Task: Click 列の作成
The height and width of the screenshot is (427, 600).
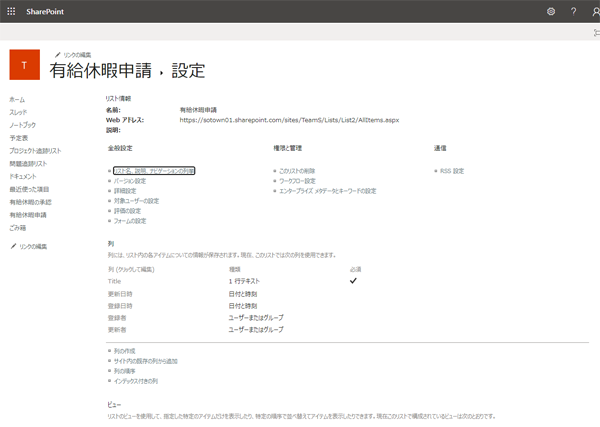Action: point(124,351)
